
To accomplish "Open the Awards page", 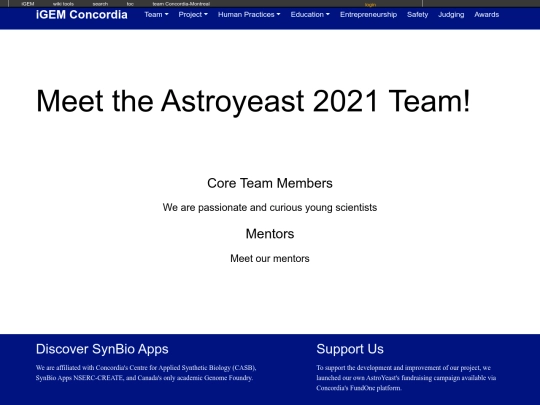I will point(487,15).
